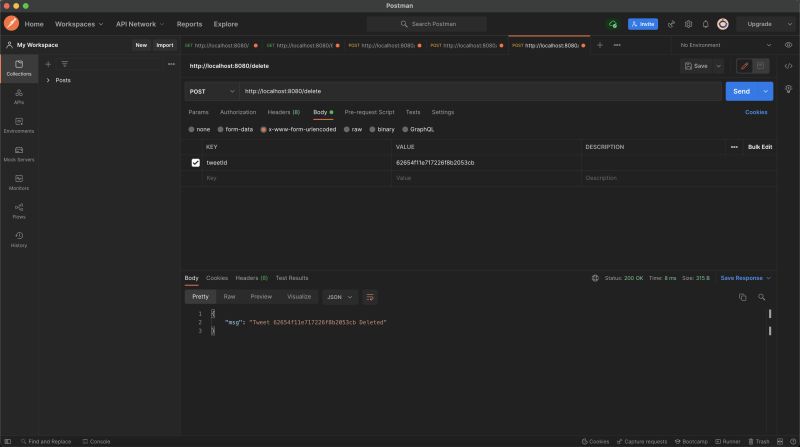Open the Collections sidebar panel

19,68
